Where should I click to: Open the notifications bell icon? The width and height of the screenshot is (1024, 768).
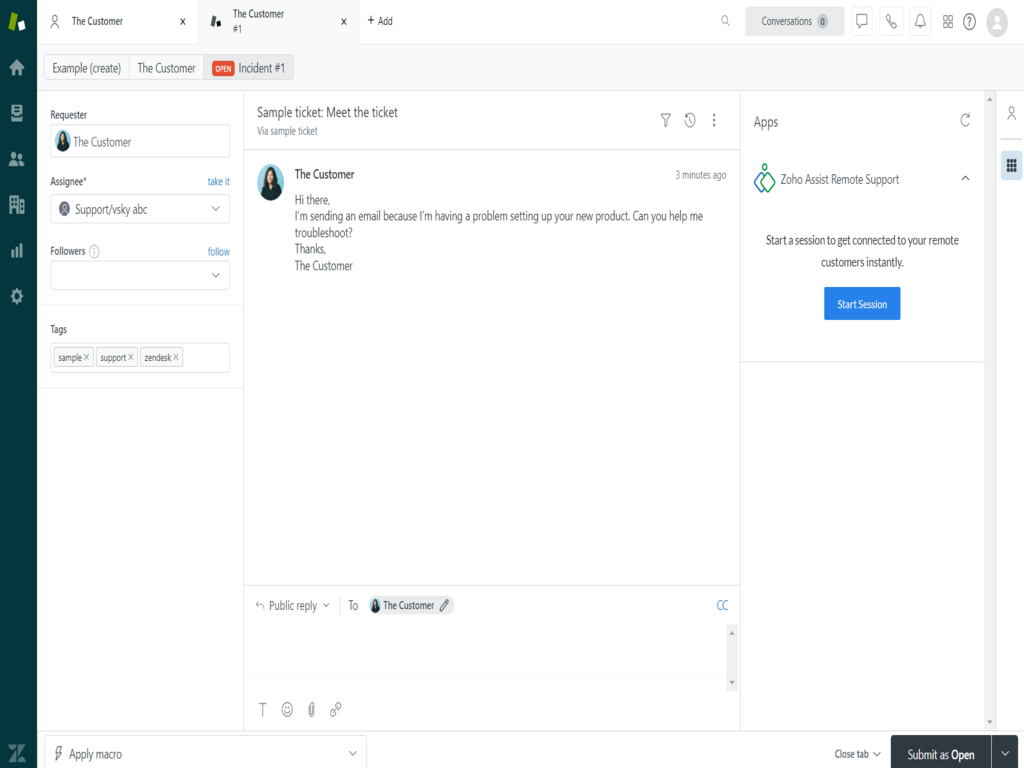(x=920, y=21)
